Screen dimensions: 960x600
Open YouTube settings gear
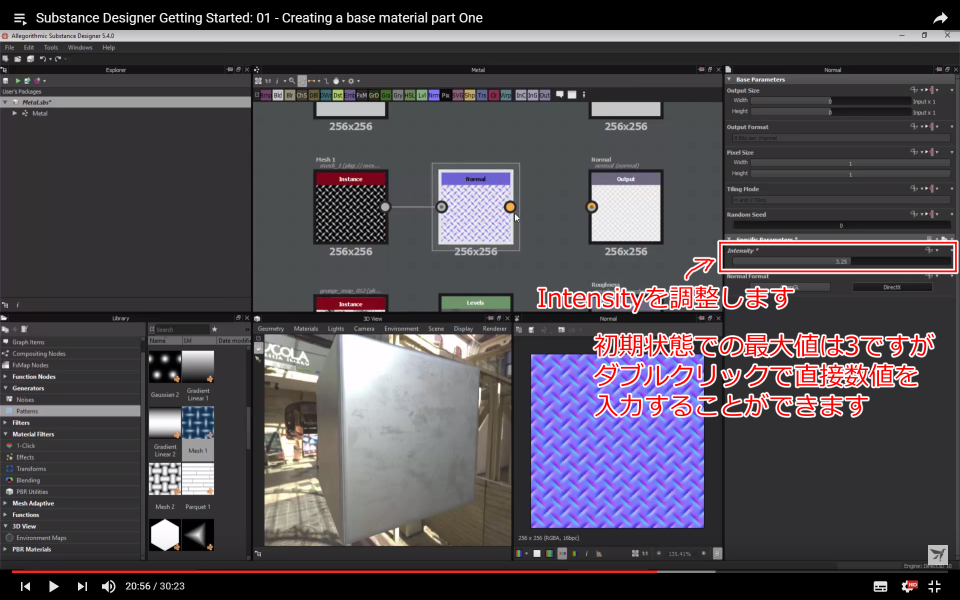(908, 586)
